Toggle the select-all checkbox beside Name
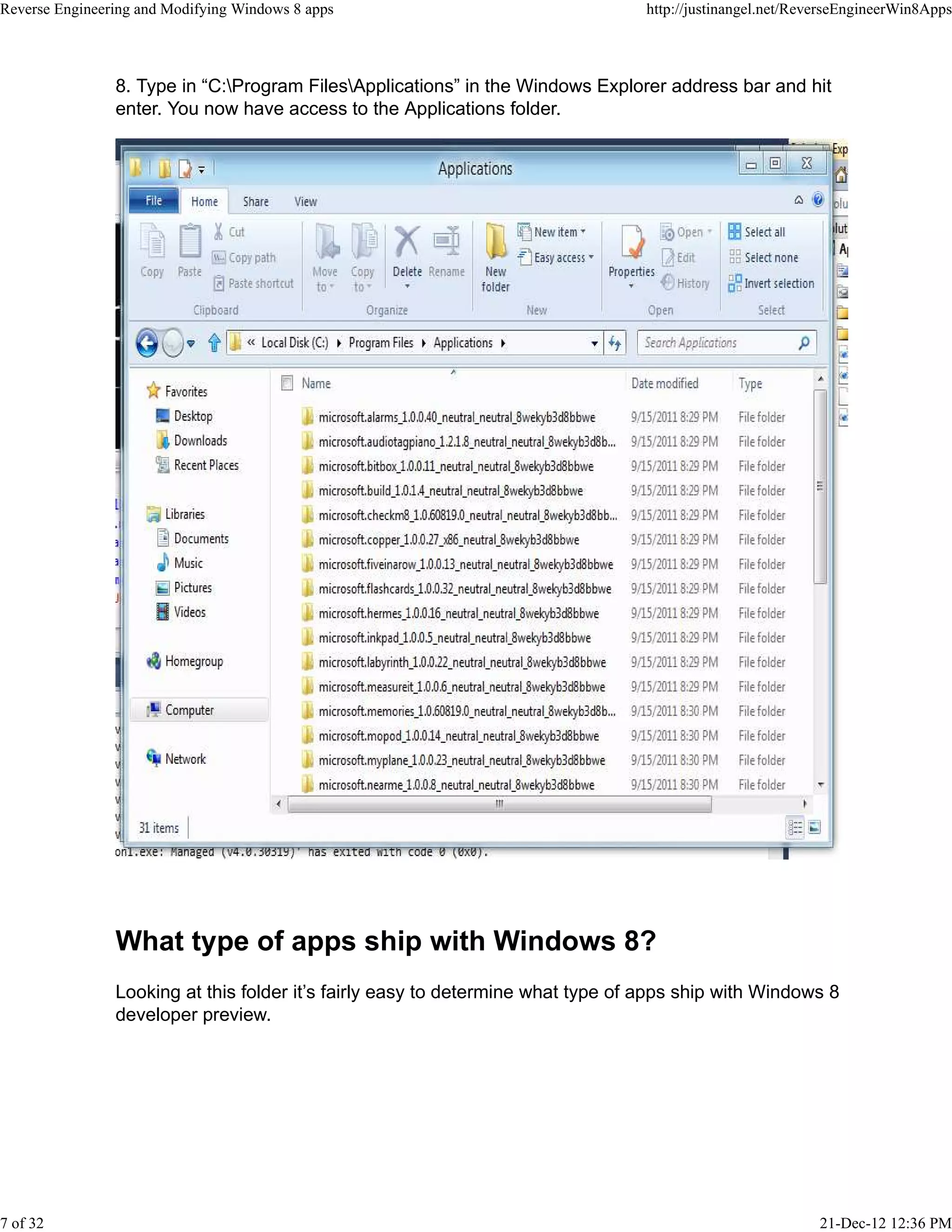The width and height of the screenshot is (952, 1232). (x=287, y=384)
